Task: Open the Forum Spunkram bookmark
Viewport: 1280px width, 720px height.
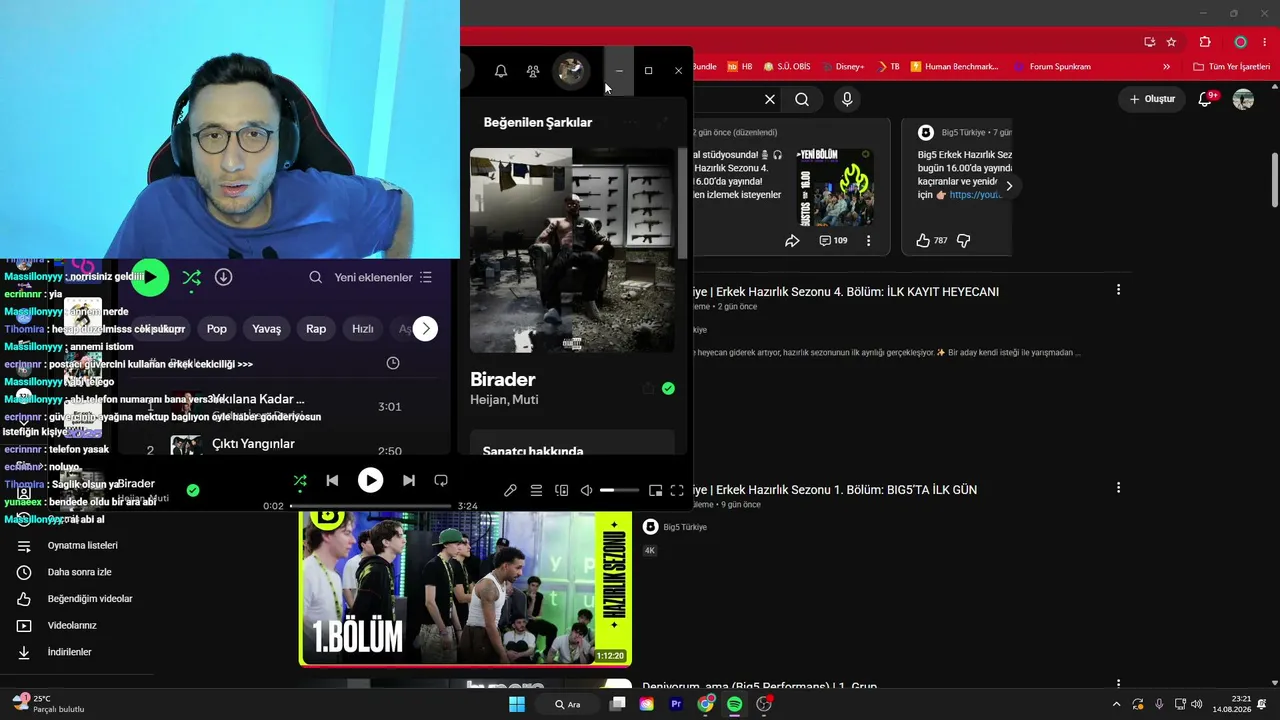Action: [x=1052, y=67]
